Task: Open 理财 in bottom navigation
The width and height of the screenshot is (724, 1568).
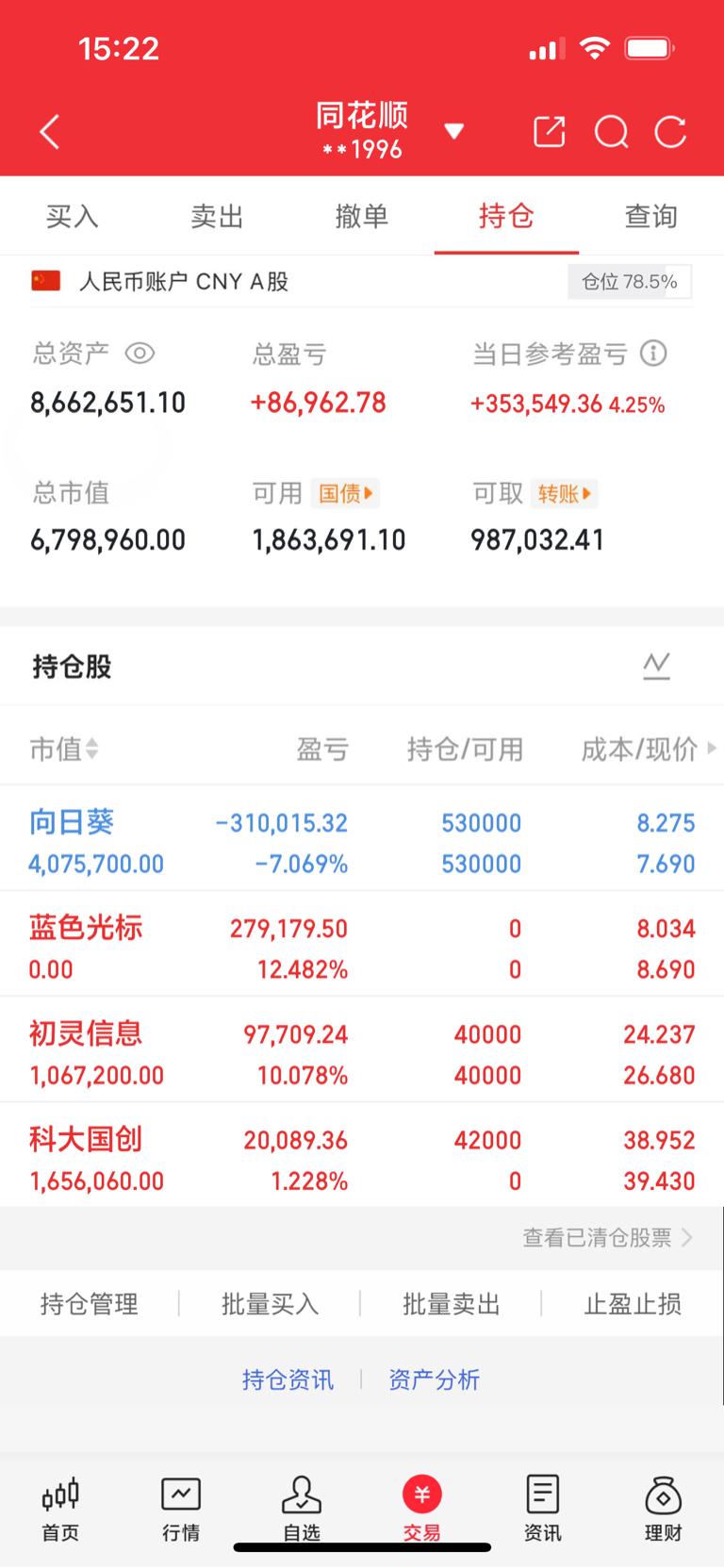Action: tap(664, 1509)
